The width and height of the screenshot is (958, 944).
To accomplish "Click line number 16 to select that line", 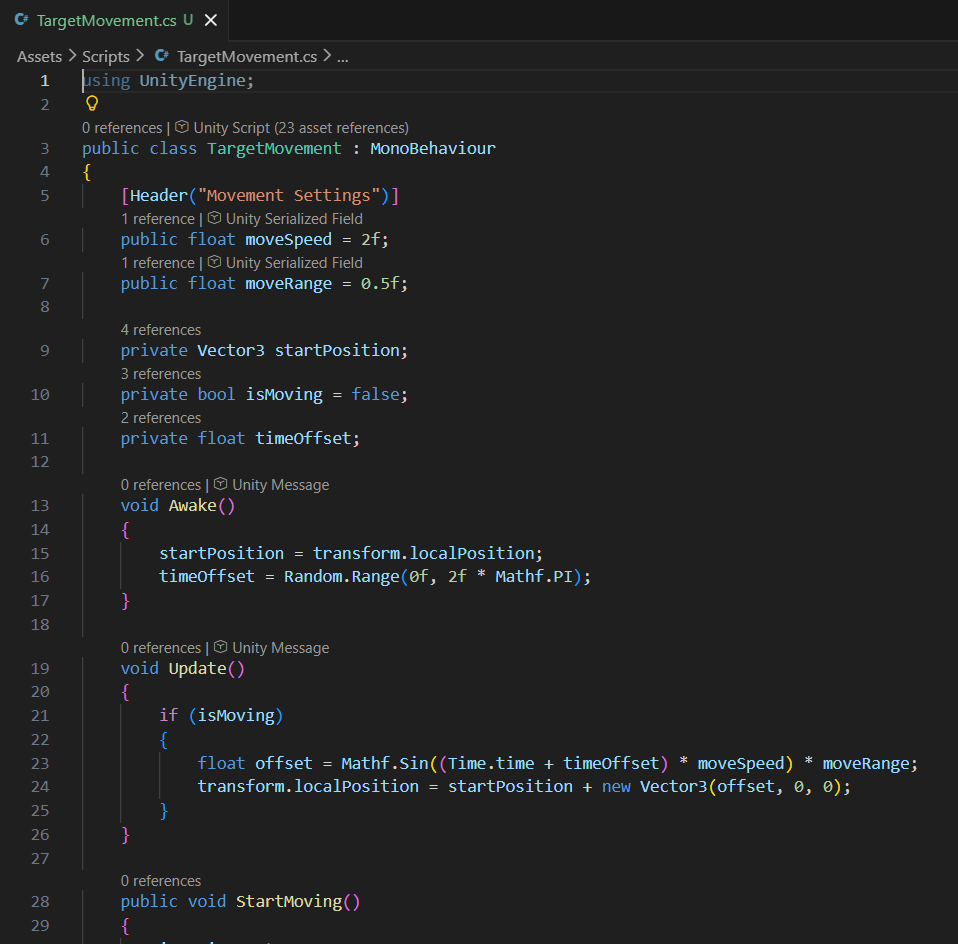I will pyautogui.click(x=40, y=576).
